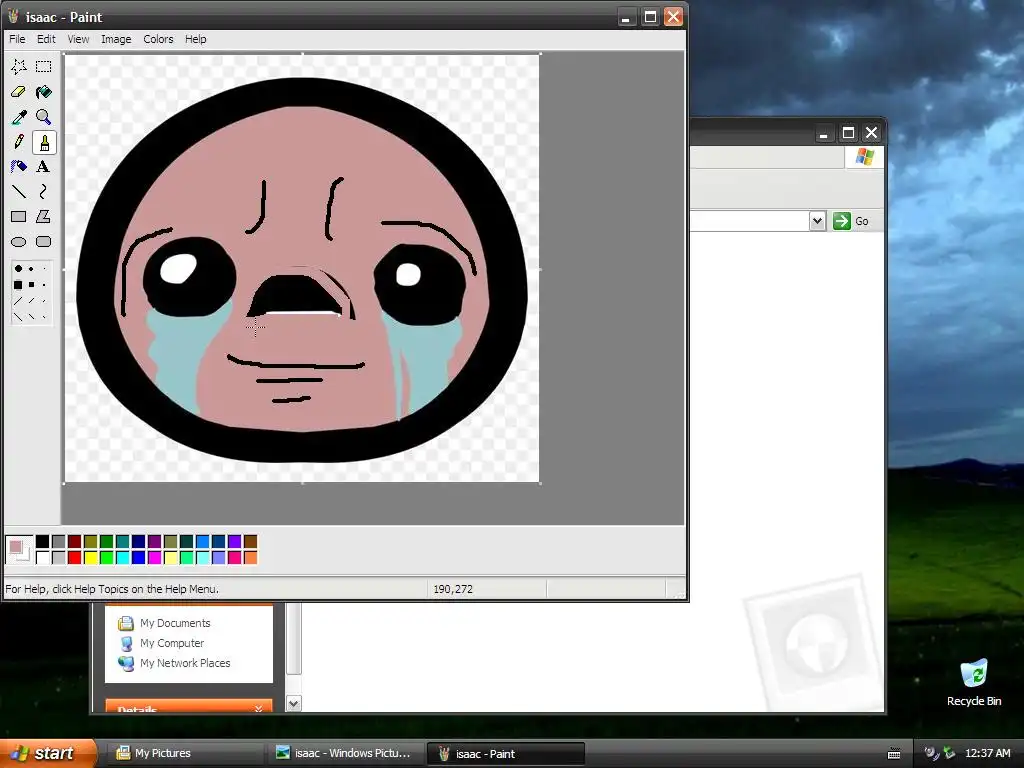Click the system tray clock 12:37 AM
The width and height of the screenshot is (1024, 768).
(x=987, y=753)
